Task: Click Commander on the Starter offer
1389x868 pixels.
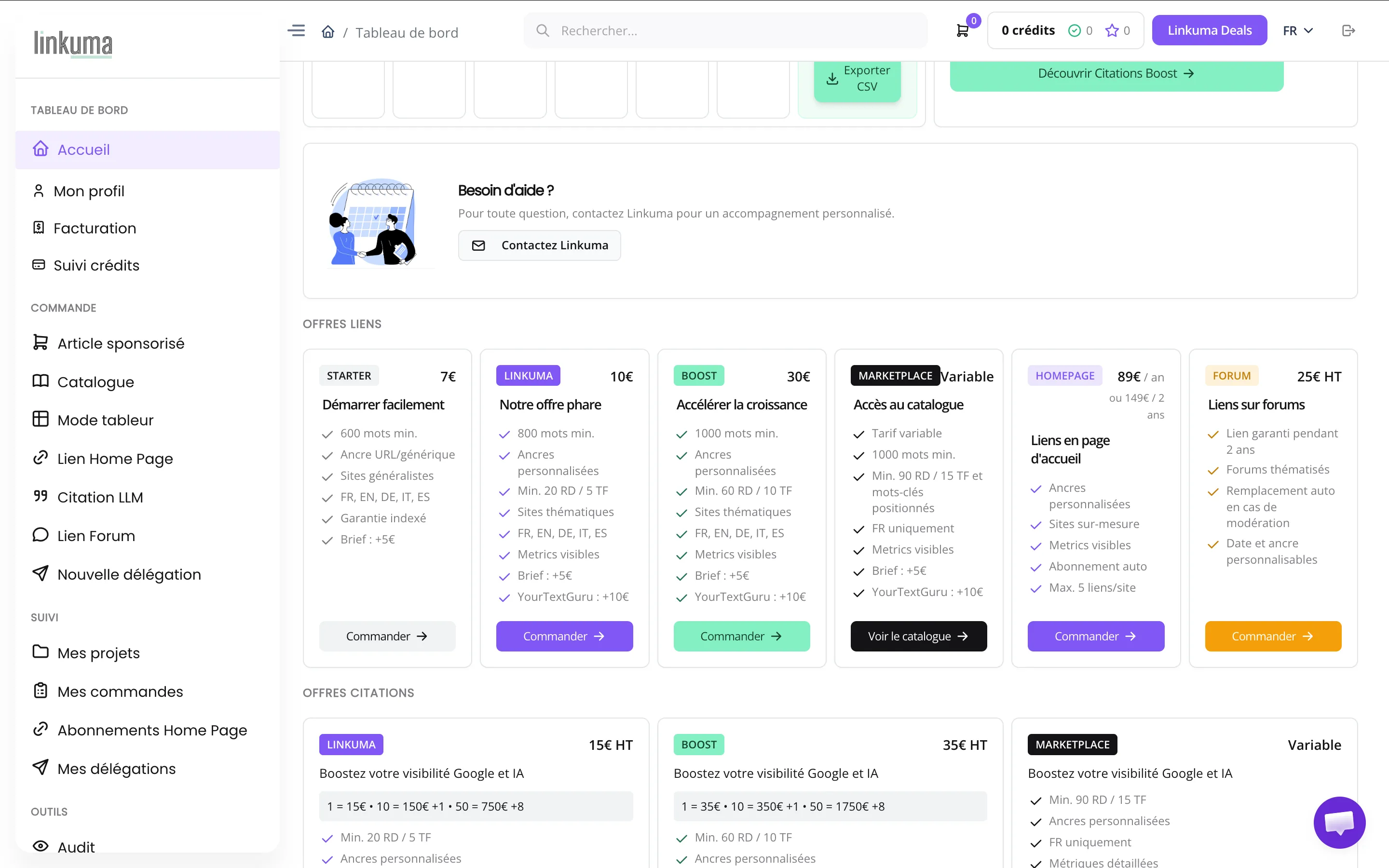Action: coord(387,636)
